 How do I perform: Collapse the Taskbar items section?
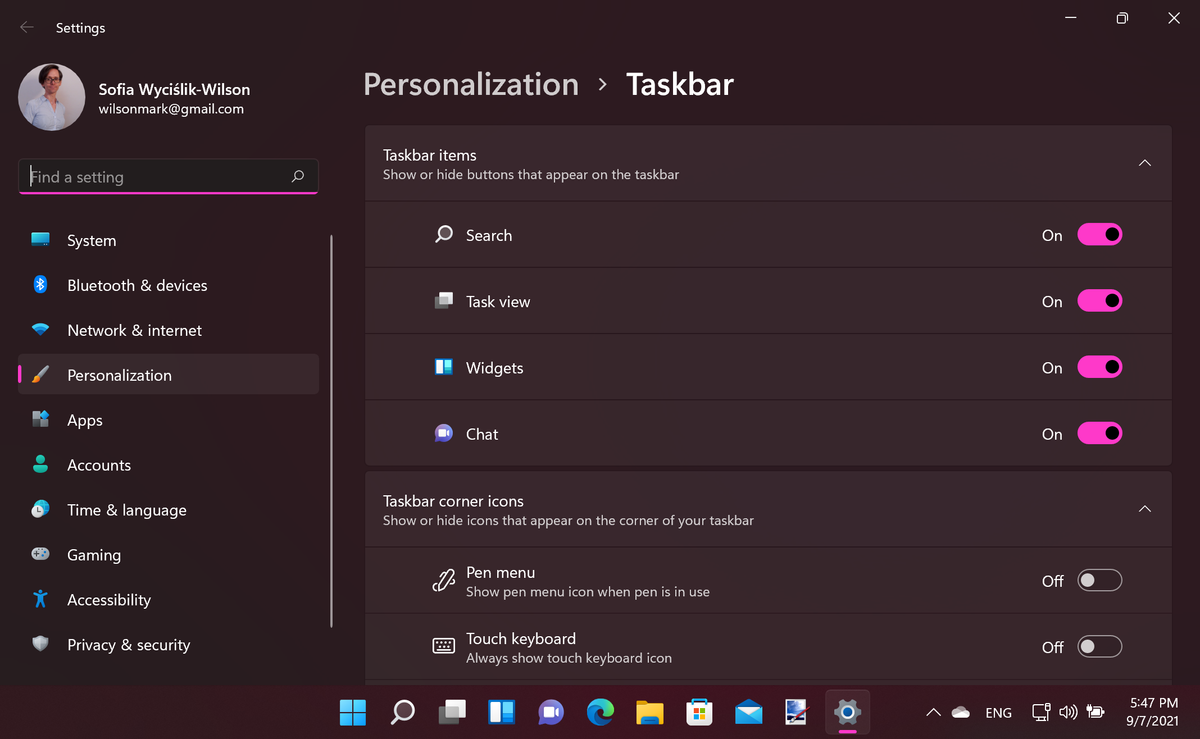(x=1144, y=162)
